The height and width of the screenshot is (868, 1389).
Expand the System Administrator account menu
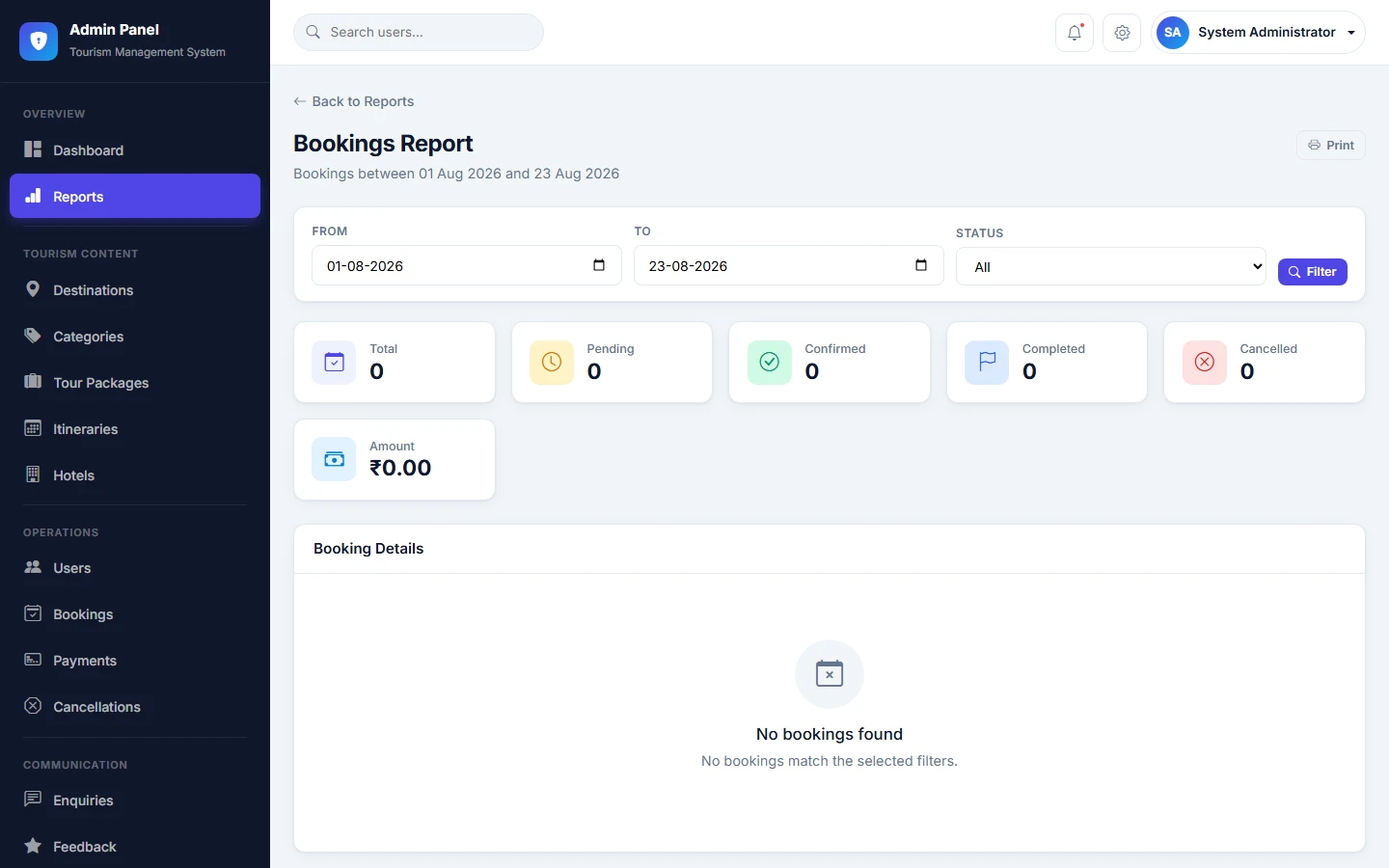pos(1258,33)
